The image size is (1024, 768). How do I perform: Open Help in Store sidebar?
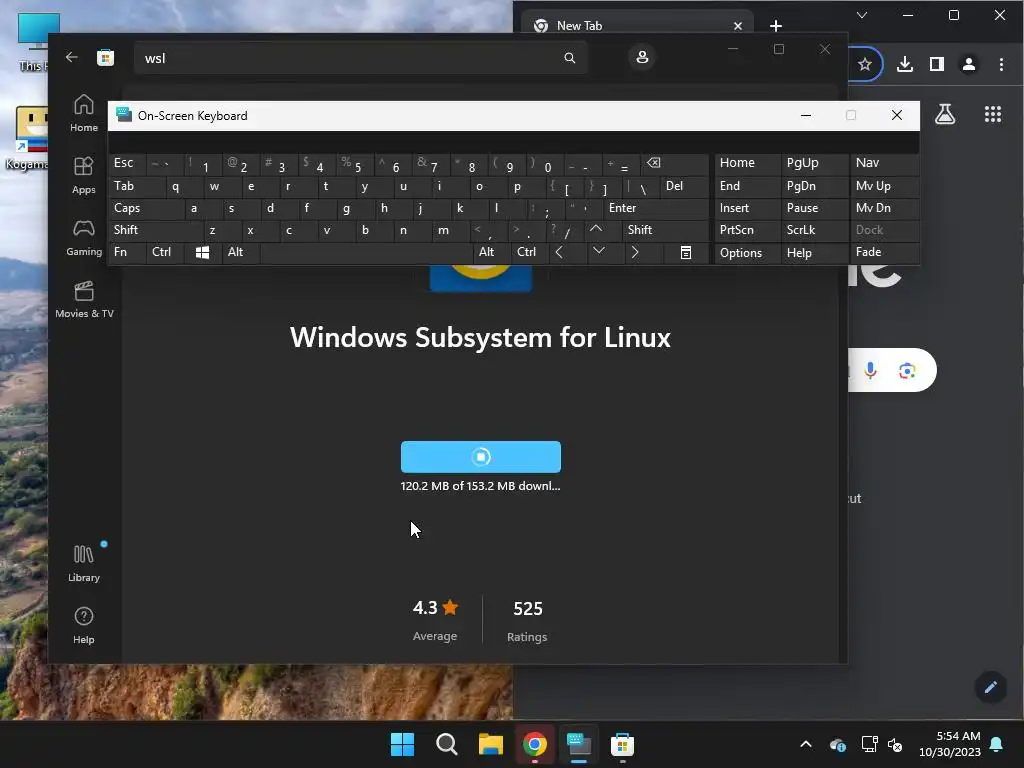point(84,626)
